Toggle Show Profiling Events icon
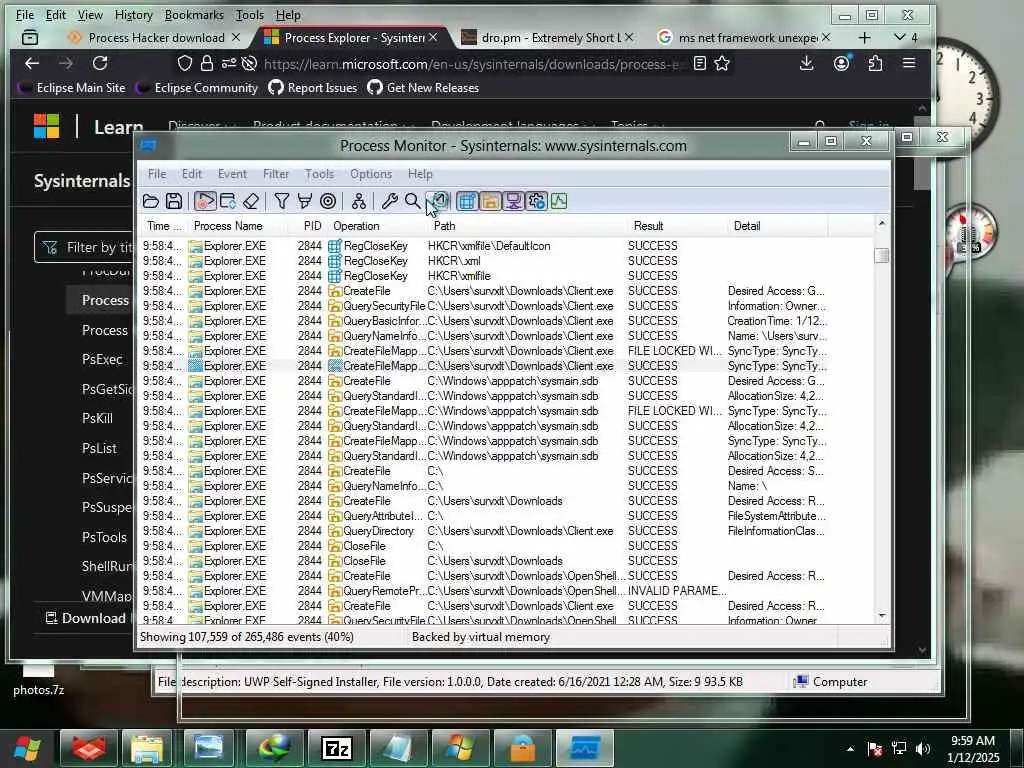 pyautogui.click(x=559, y=201)
